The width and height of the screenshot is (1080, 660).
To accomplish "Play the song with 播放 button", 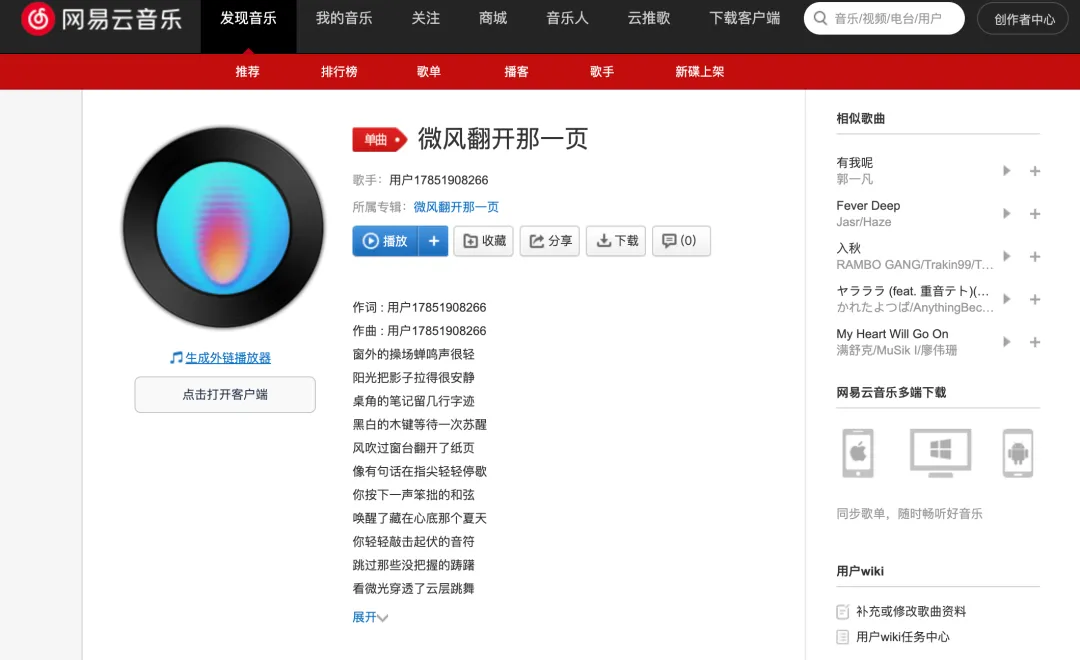I will (386, 240).
